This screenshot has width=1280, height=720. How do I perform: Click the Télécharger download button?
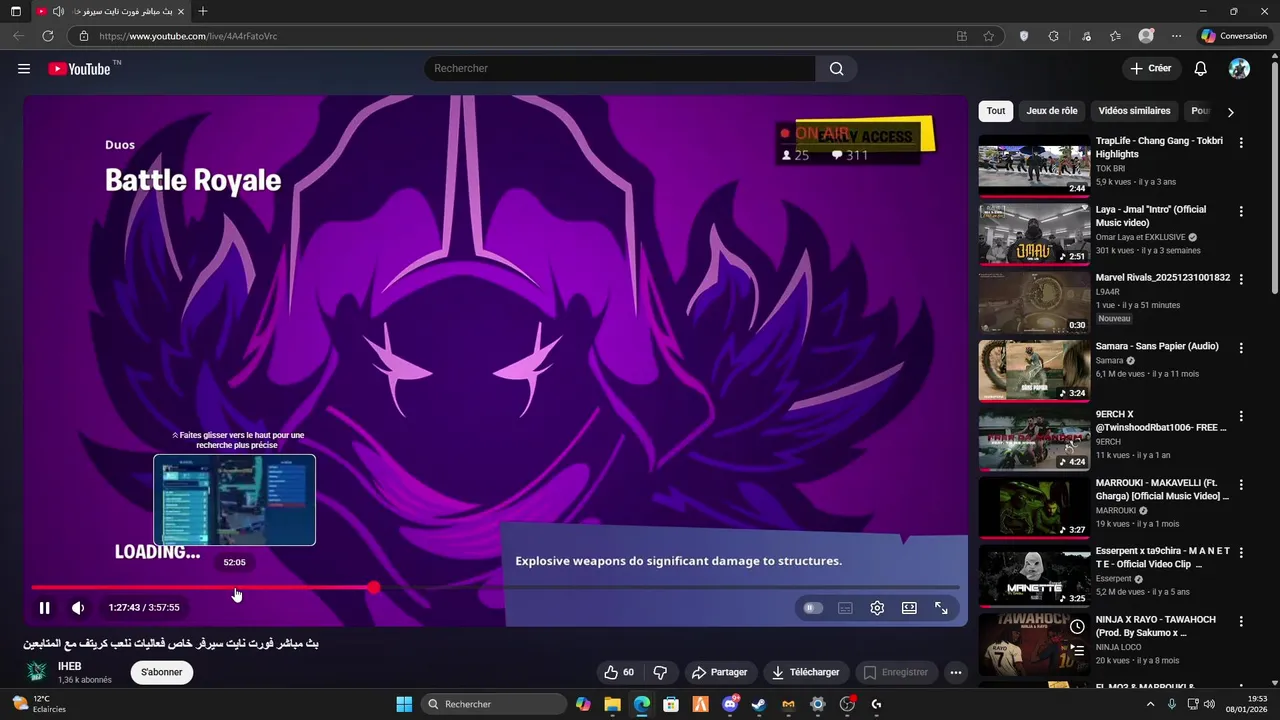click(806, 672)
